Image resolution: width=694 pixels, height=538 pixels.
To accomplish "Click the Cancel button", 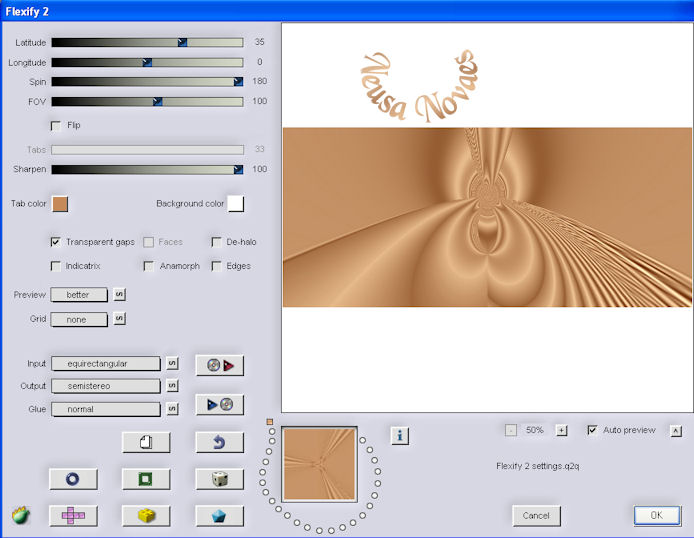I will [x=536, y=516].
